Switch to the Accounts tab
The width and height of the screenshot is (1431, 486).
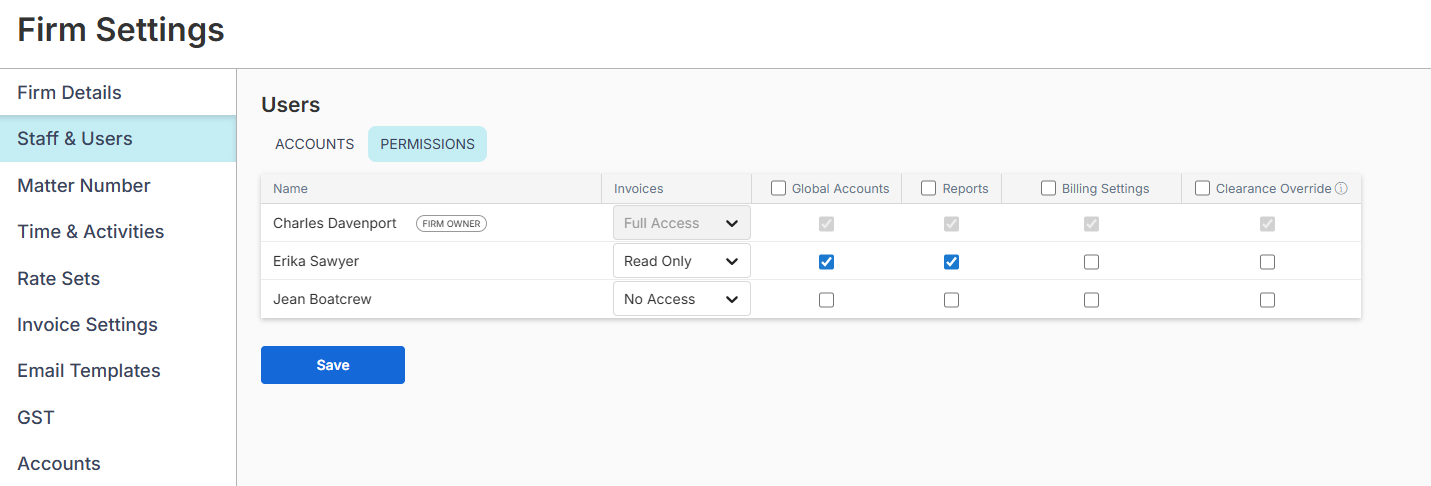point(314,144)
